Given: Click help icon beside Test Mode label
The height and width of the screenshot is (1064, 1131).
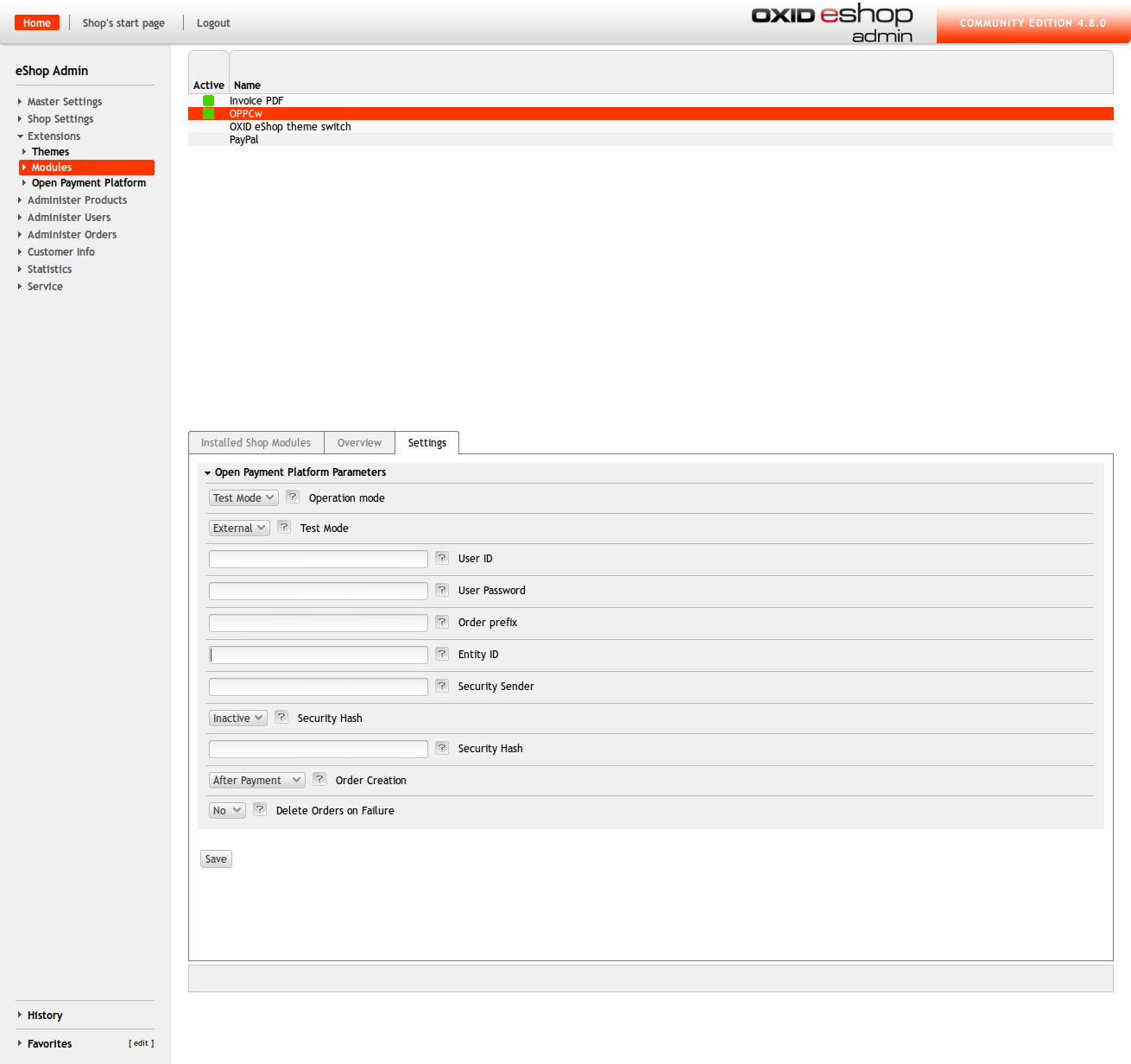Looking at the screenshot, I should [x=284, y=527].
